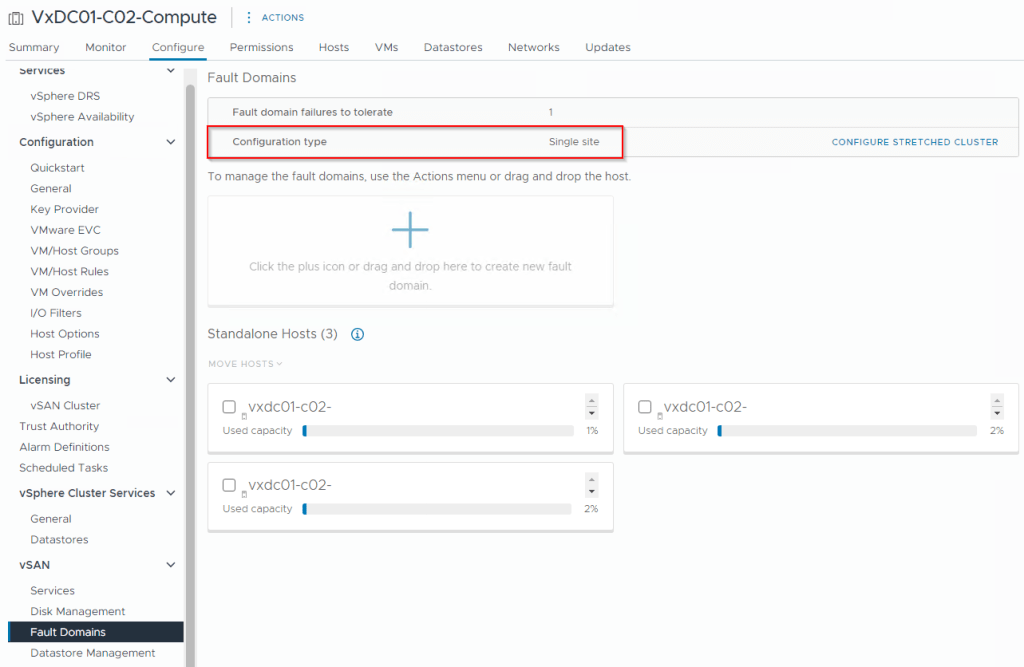Open vSphere Availability settings

[82, 117]
